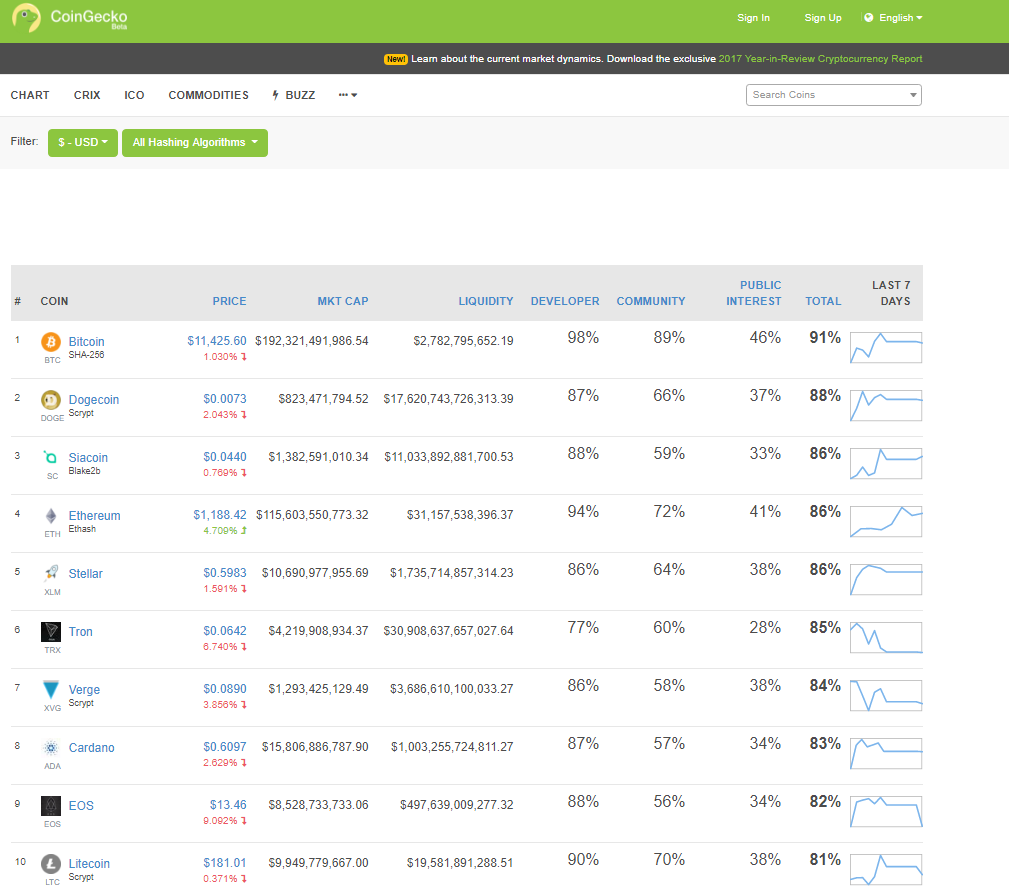Viewport: 1009px width, 895px height.
Task: Click the Tron black logo icon
Action: 51,631
